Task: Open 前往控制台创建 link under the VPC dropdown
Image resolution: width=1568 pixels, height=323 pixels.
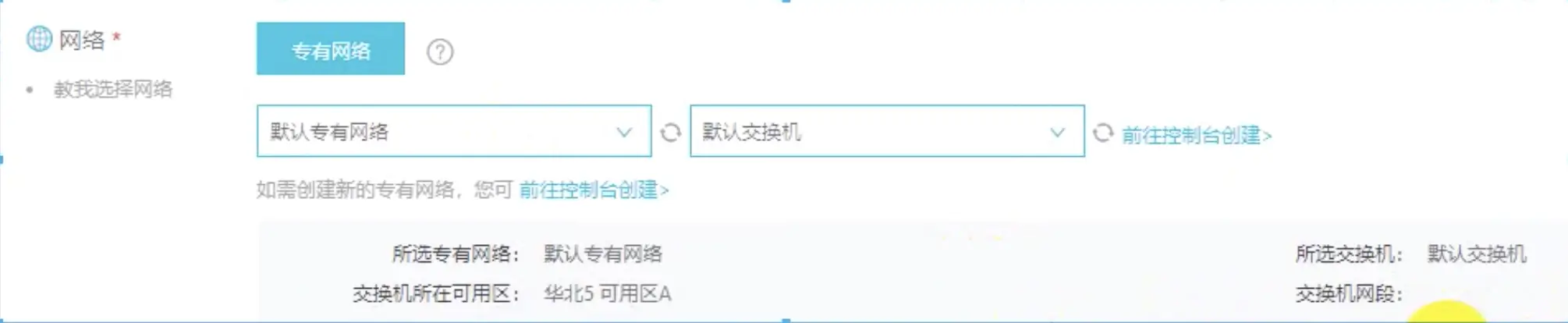Action: [x=594, y=190]
